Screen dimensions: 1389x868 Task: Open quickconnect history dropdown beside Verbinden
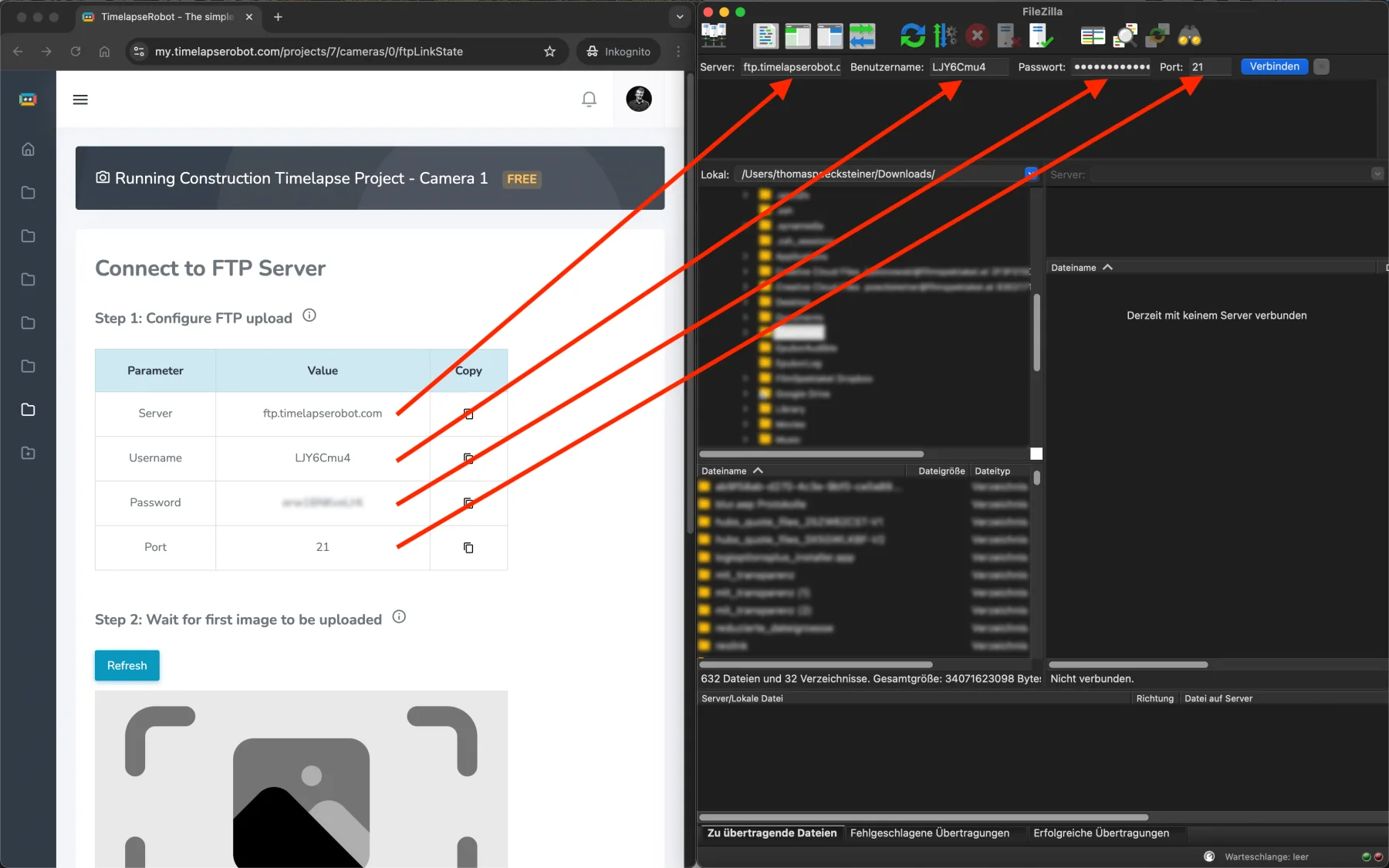pyautogui.click(x=1321, y=67)
